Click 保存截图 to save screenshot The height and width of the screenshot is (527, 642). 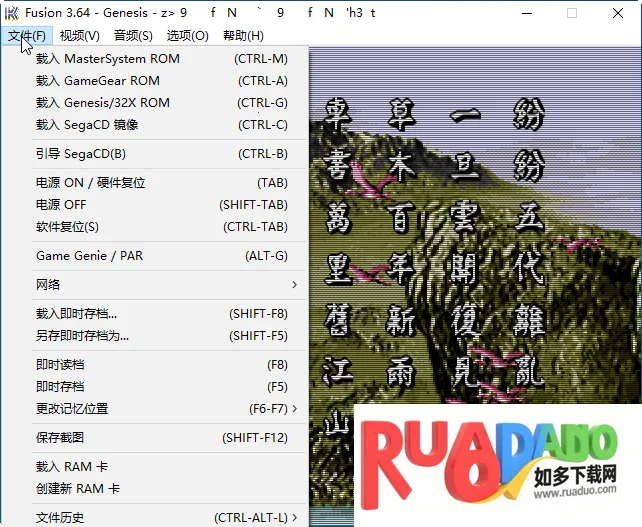pos(60,438)
